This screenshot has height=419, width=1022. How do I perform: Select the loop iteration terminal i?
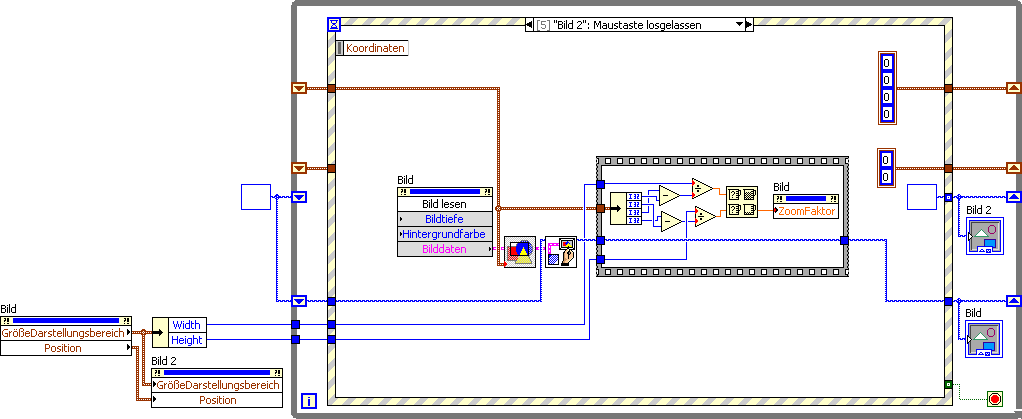point(308,400)
